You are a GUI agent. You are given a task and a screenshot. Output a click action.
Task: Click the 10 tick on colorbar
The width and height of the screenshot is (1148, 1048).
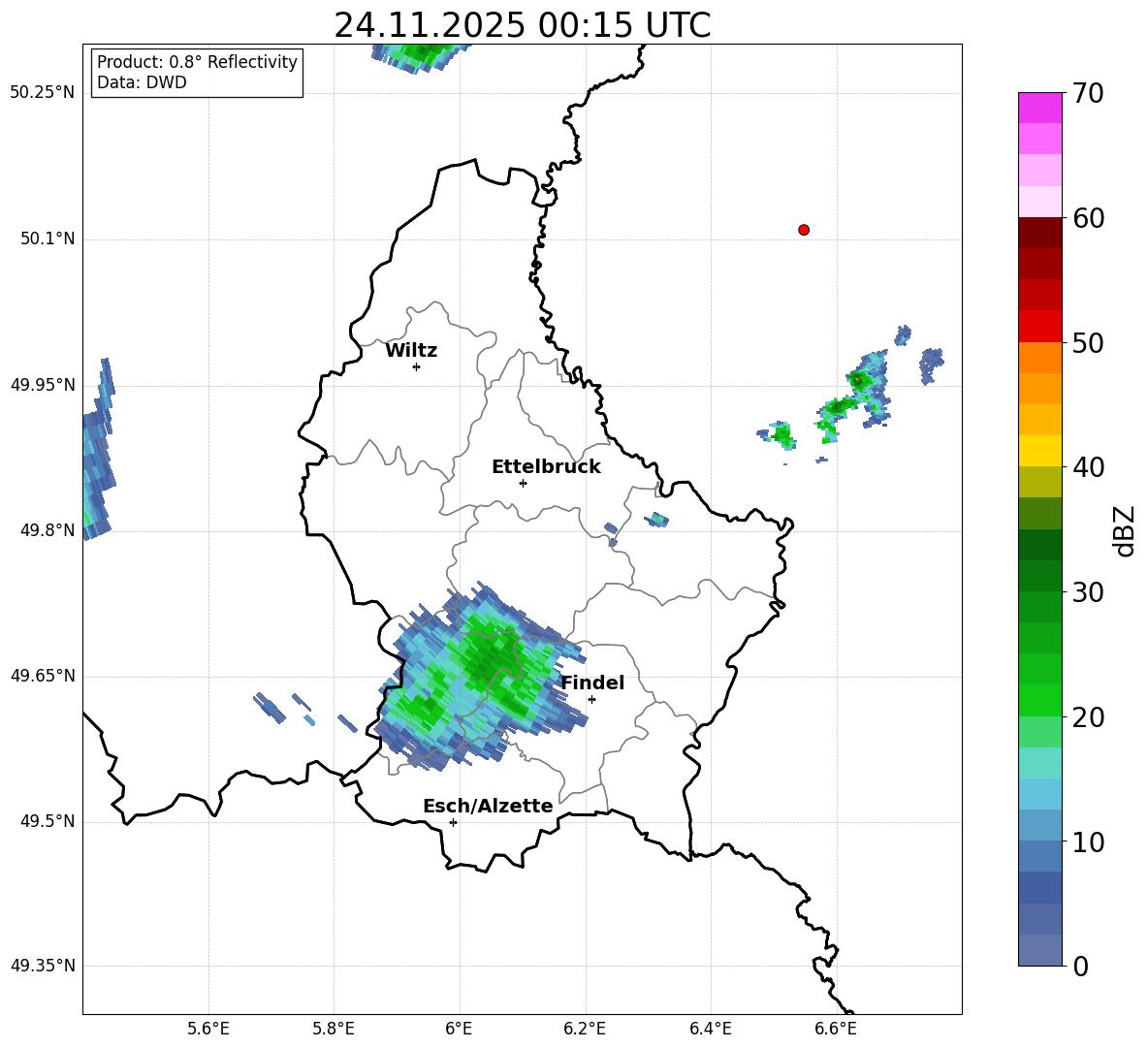(1088, 842)
